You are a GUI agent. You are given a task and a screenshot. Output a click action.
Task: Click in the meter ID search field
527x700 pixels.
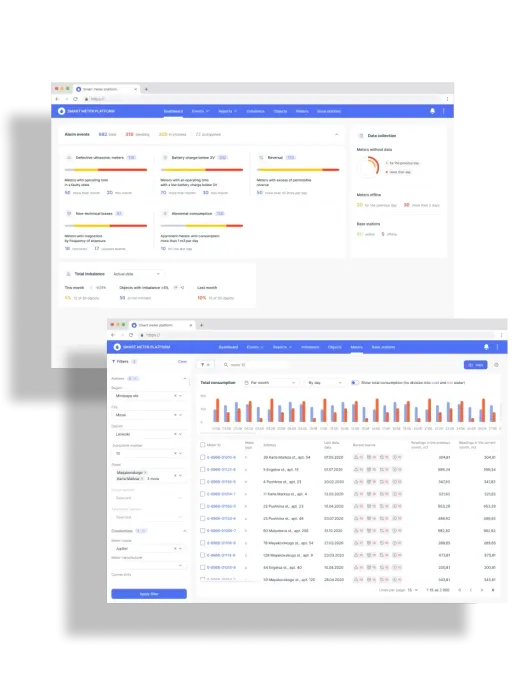(x=255, y=365)
